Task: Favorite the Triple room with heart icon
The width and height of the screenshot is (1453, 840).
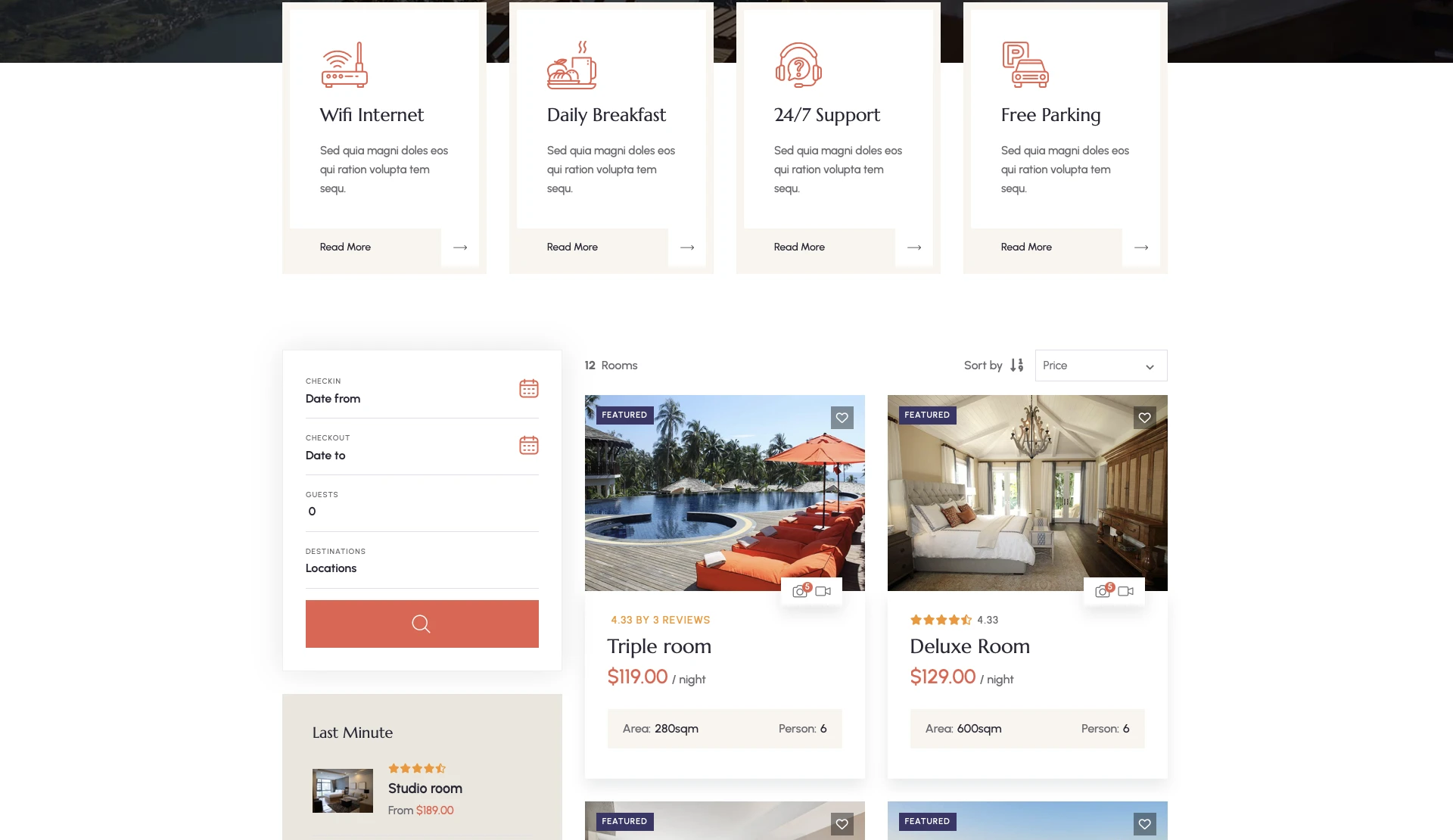Action: pyautogui.click(x=842, y=418)
